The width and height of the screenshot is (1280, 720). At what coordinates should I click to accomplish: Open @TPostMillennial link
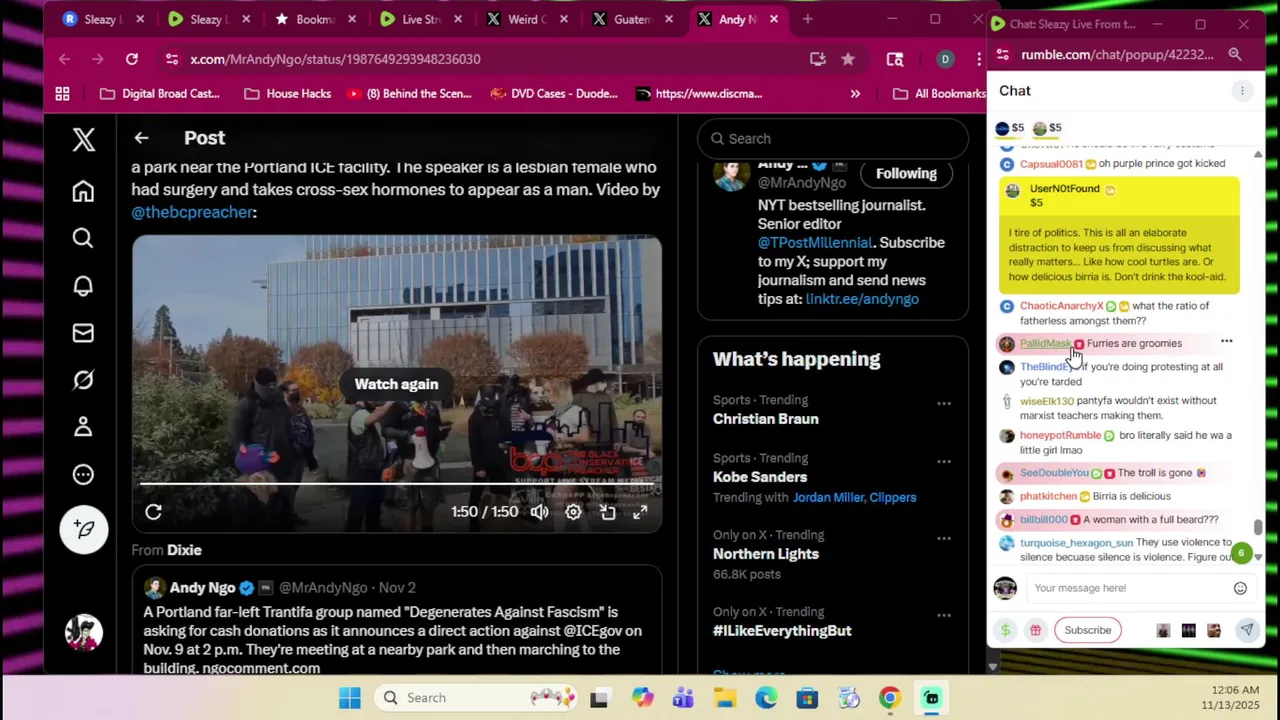click(x=814, y=242)
